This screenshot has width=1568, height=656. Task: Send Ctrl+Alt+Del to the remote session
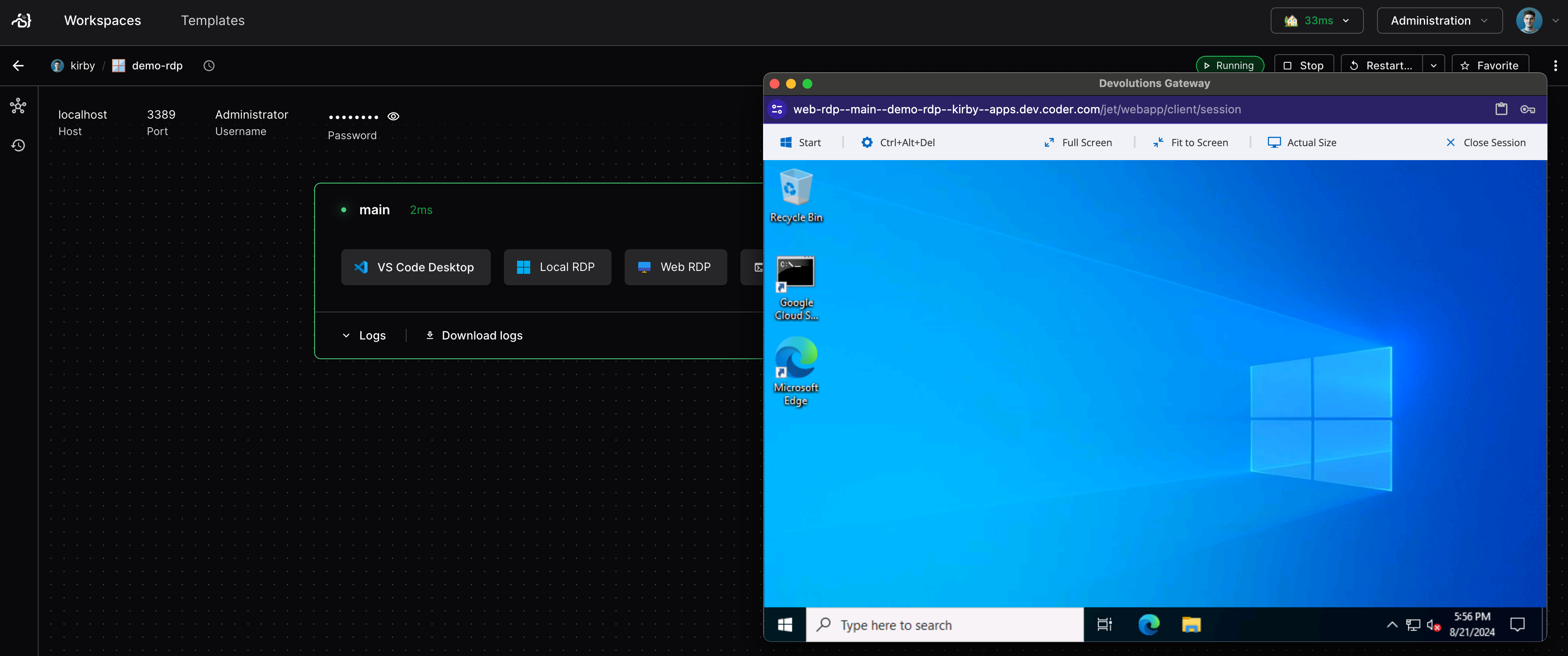[x=899, y=142]
